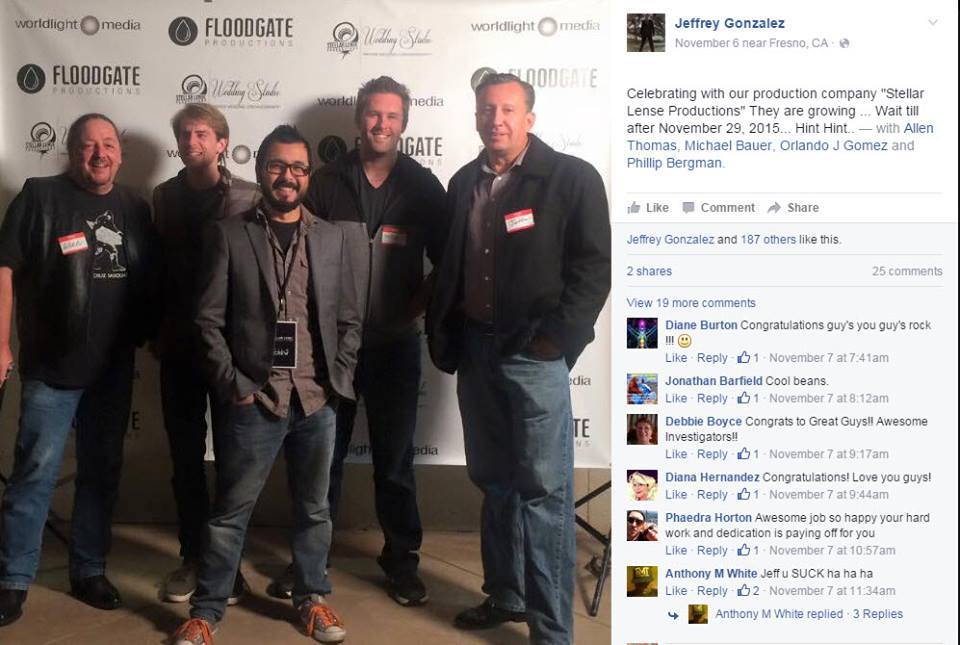
Task: Open the post options dropdown chevron
Action: click(932, 23)
